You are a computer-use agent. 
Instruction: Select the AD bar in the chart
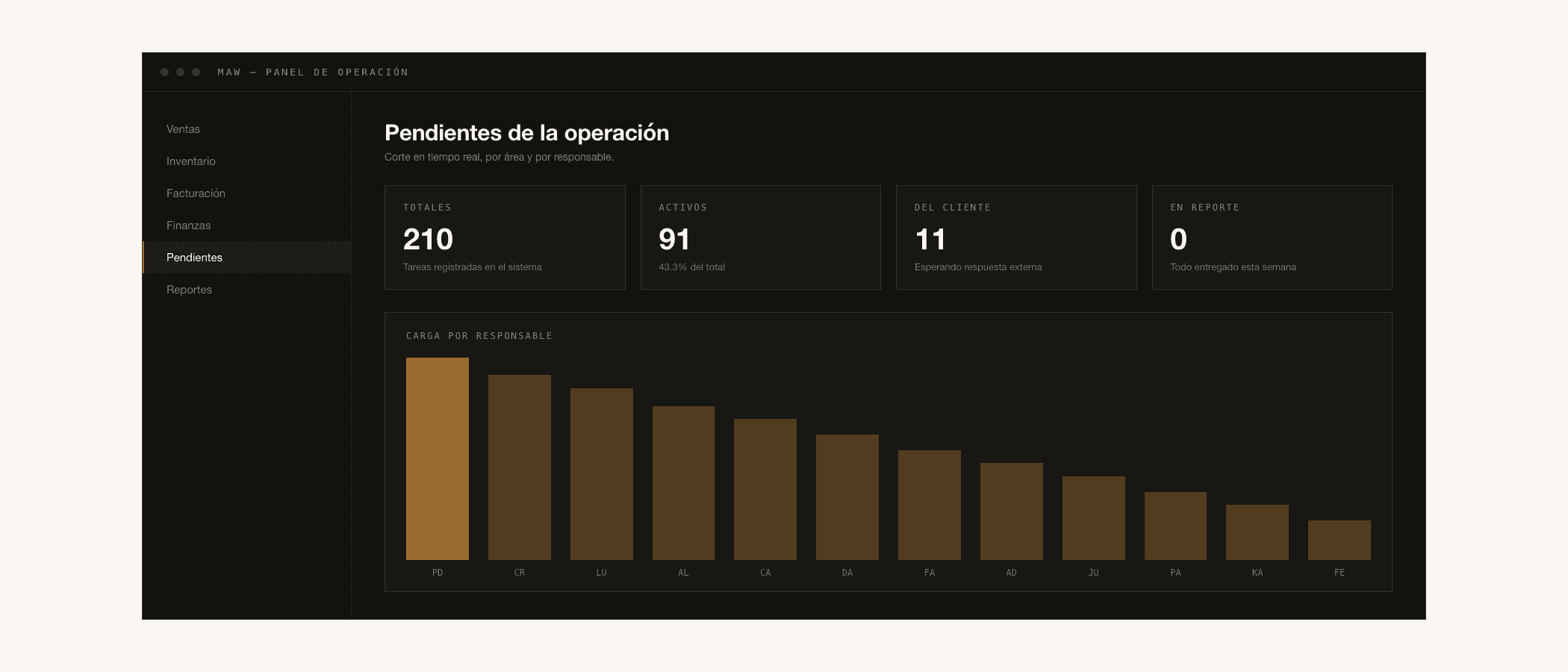(1012, 511)
